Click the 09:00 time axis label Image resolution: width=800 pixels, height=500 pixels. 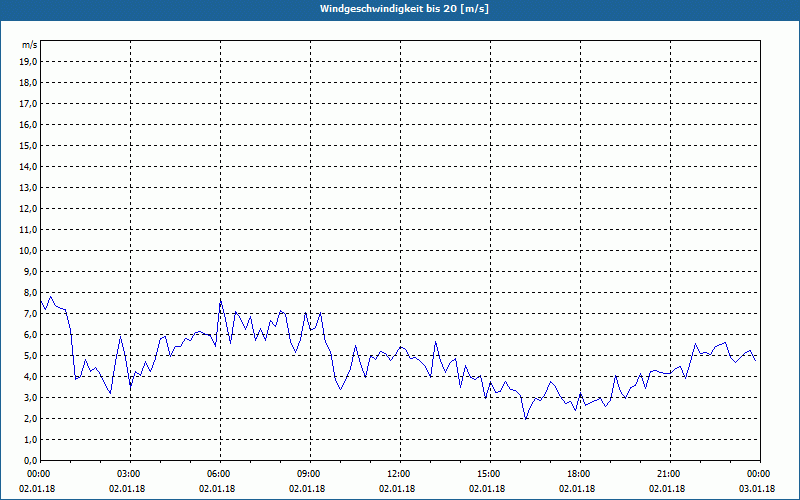point(310,474)
